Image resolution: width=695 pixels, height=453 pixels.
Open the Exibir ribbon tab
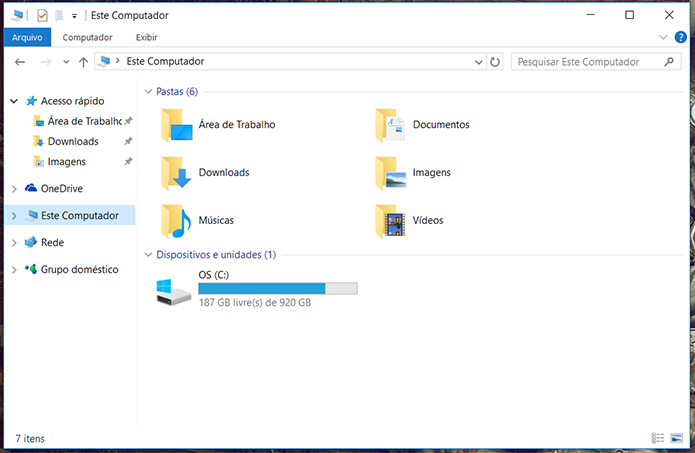147,37
